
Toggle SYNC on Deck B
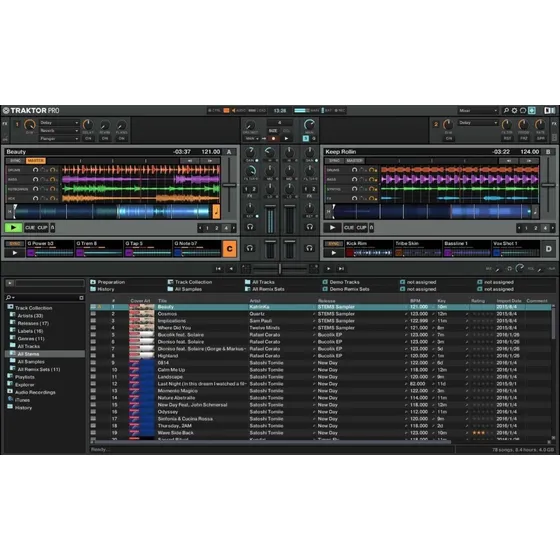(334, 161)
